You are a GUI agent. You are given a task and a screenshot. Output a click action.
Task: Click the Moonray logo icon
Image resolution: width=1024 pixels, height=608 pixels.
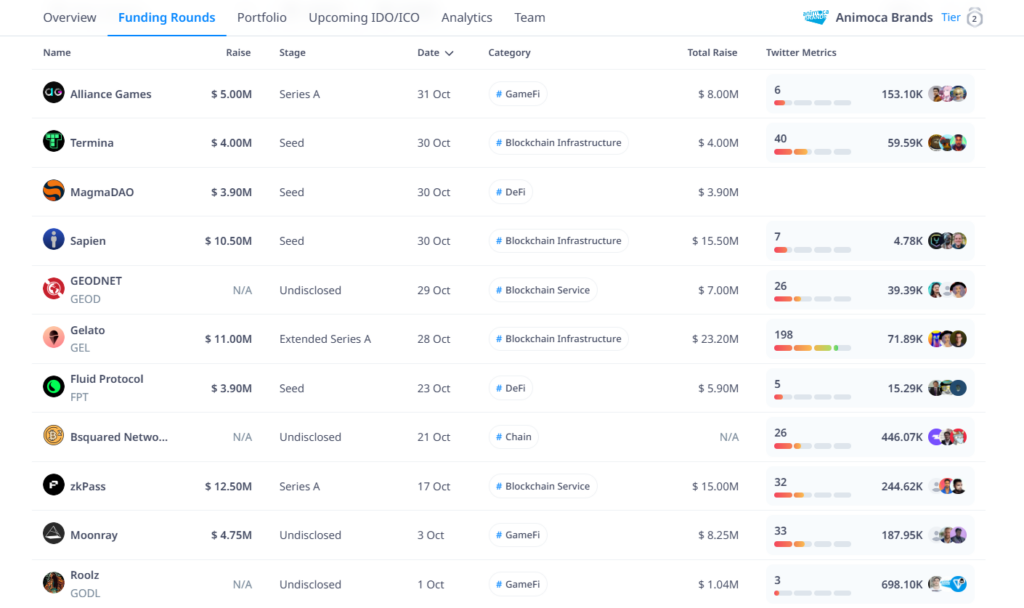(x=54, y=534)
